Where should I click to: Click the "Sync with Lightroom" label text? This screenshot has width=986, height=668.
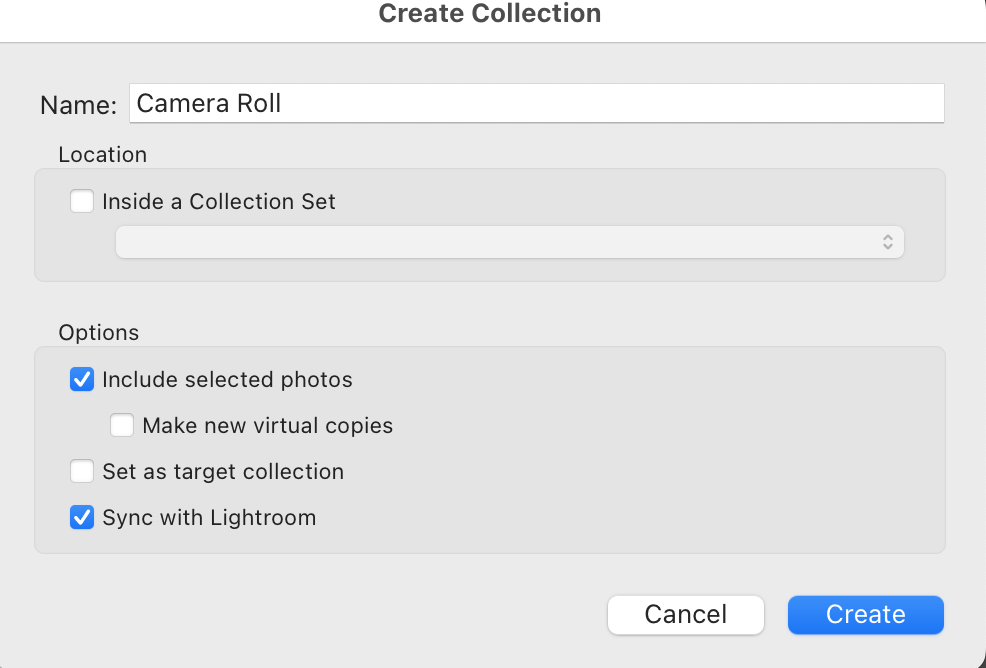tap(209, 518)
